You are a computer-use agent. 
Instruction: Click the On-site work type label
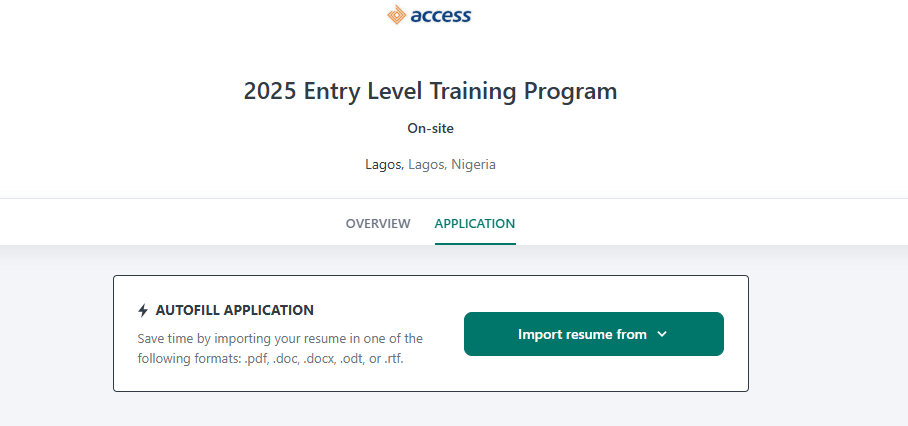[x=430, y=128]
